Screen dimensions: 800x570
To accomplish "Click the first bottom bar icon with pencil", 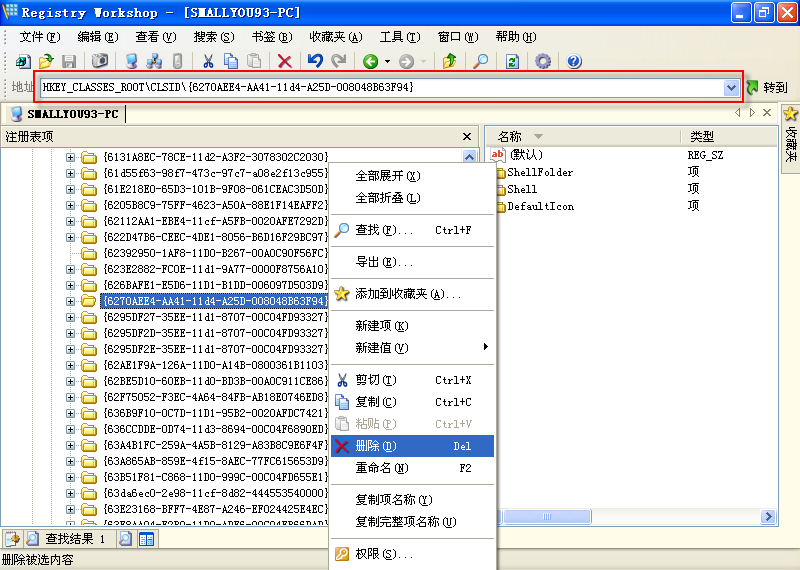I will pyautogui.click(x=12, y=539).
